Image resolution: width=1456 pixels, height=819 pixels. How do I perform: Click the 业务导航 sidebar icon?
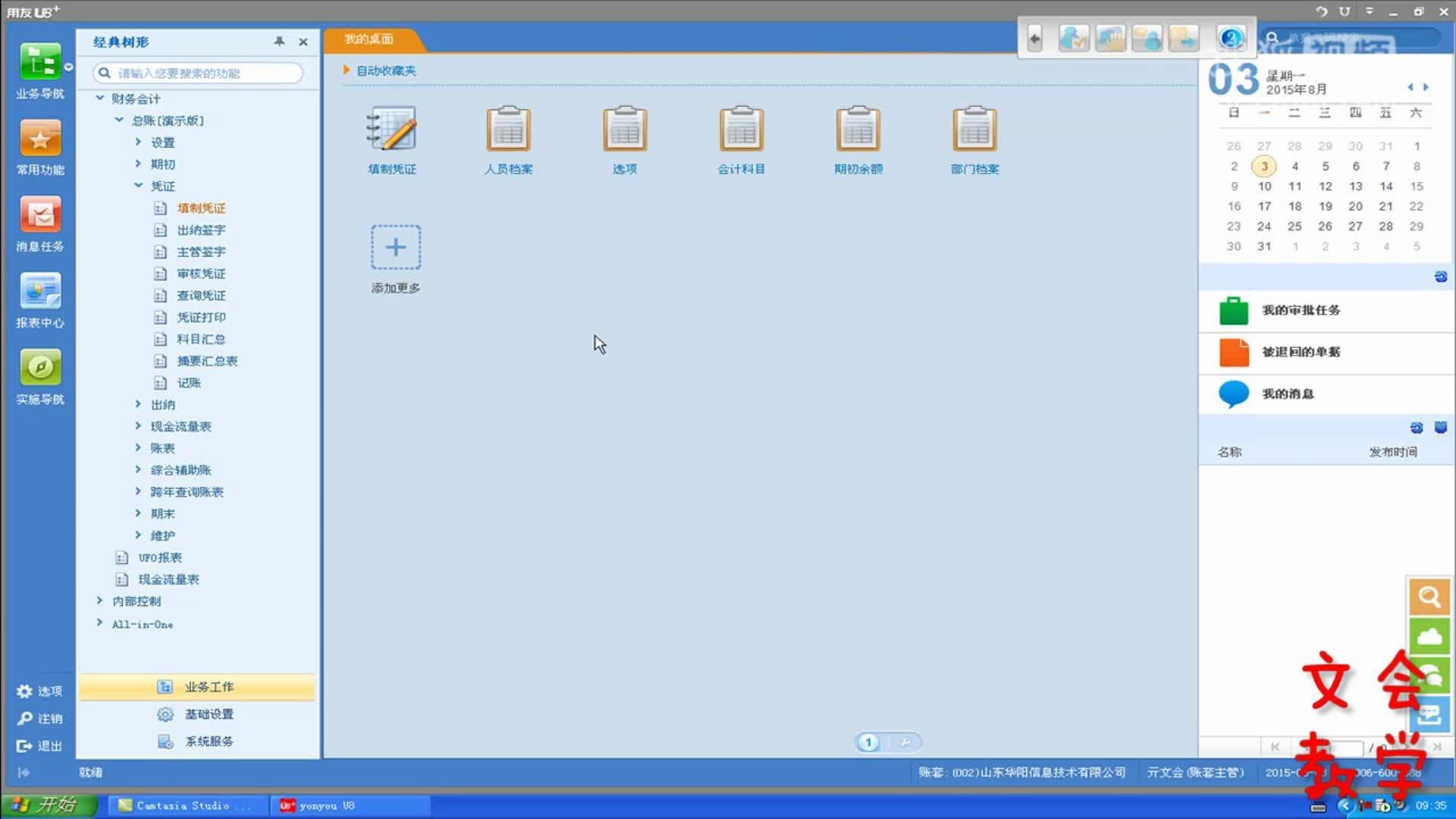point(40,64)
